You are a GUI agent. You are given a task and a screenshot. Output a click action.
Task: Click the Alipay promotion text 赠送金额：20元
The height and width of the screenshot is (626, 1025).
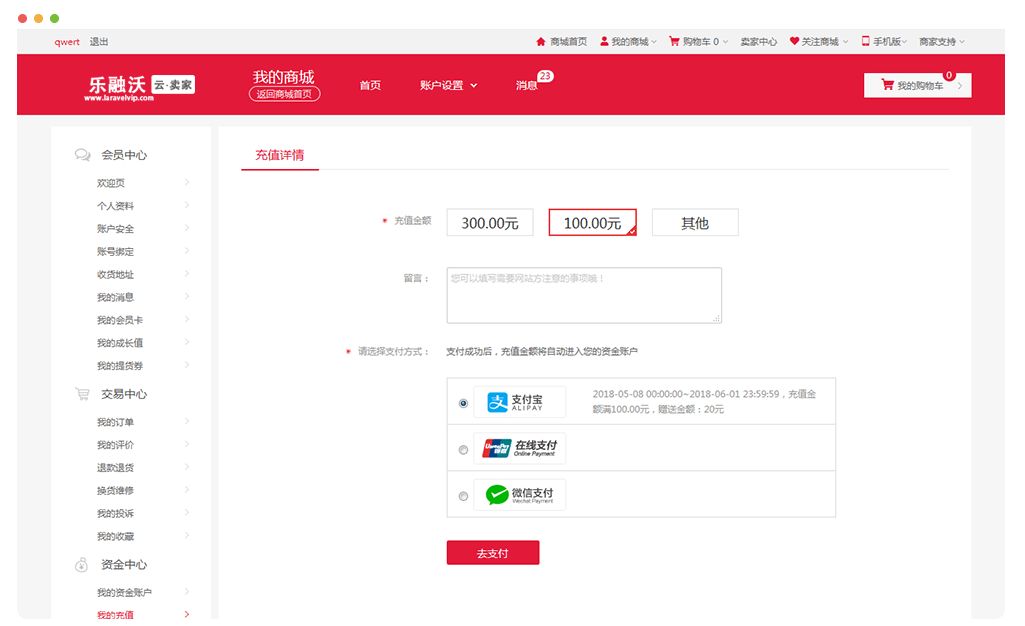coord(691,410)
